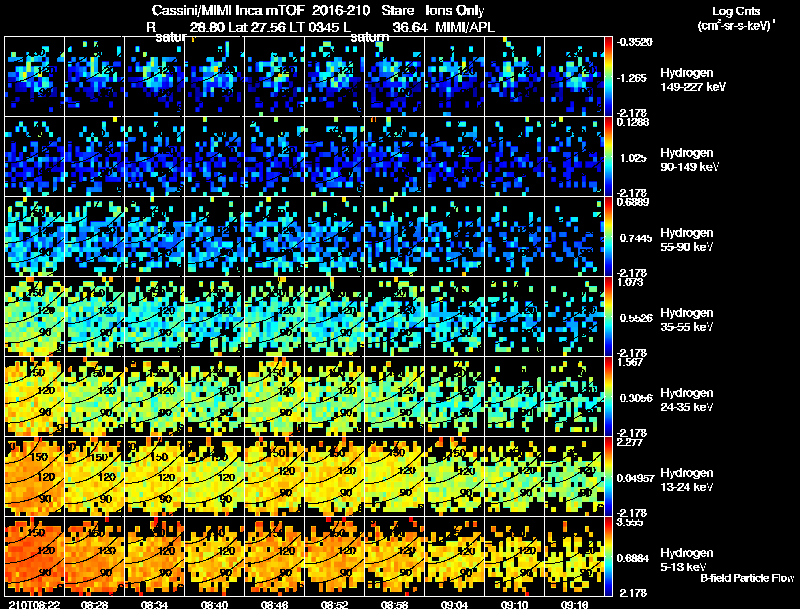This screenshot has width=800, height=609.
Task: Click the '0.5526' colorbar value
Action: tap(636, 318)
